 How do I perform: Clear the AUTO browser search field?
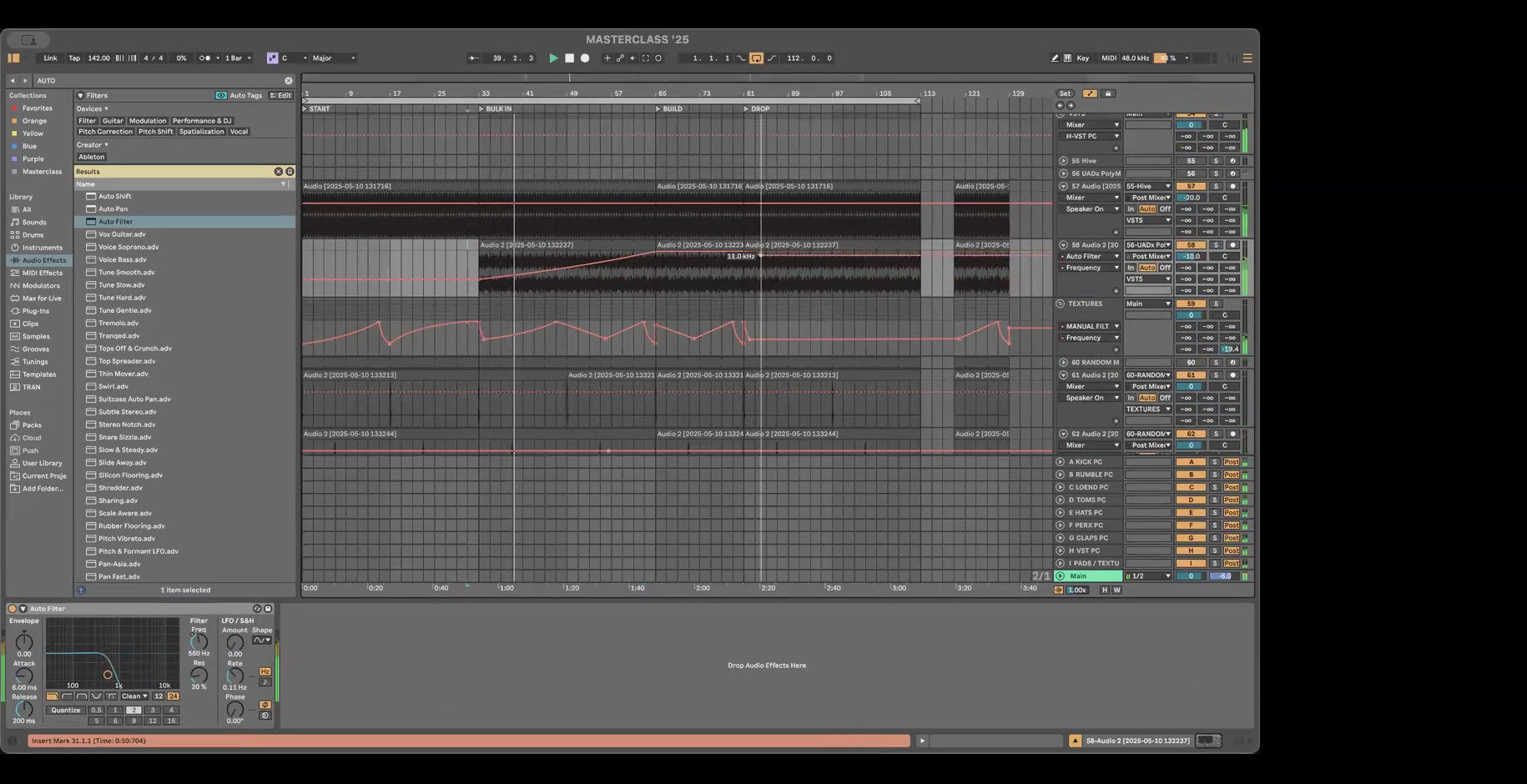click(x=289, y=81)
